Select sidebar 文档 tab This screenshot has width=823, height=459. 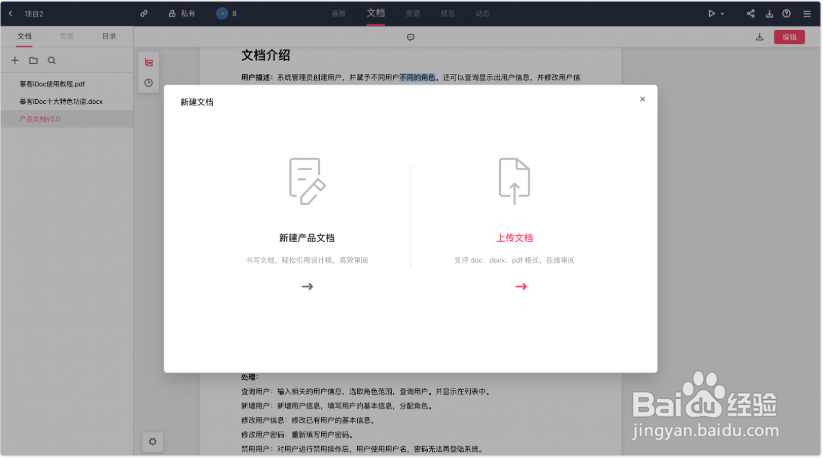[x=24, y=36]
